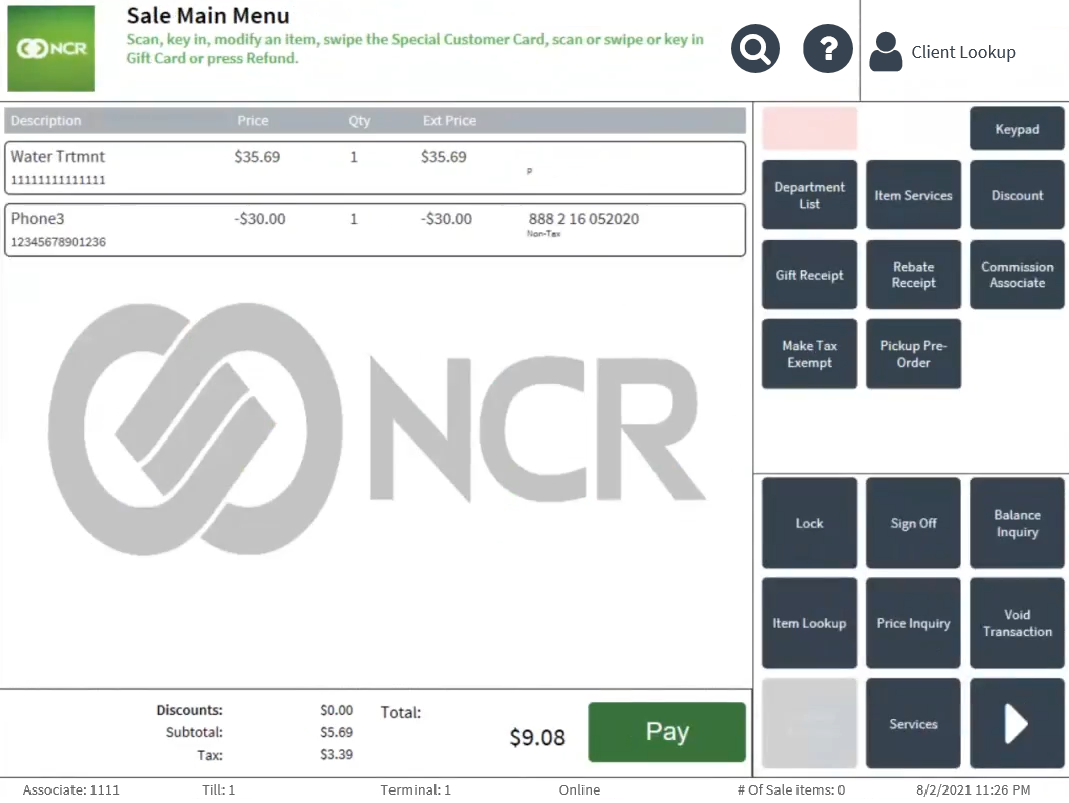The image size is (1069, 803).
Task: Click the Tax value $3.39
Action: pyautogui.click(x=337, y=755)
